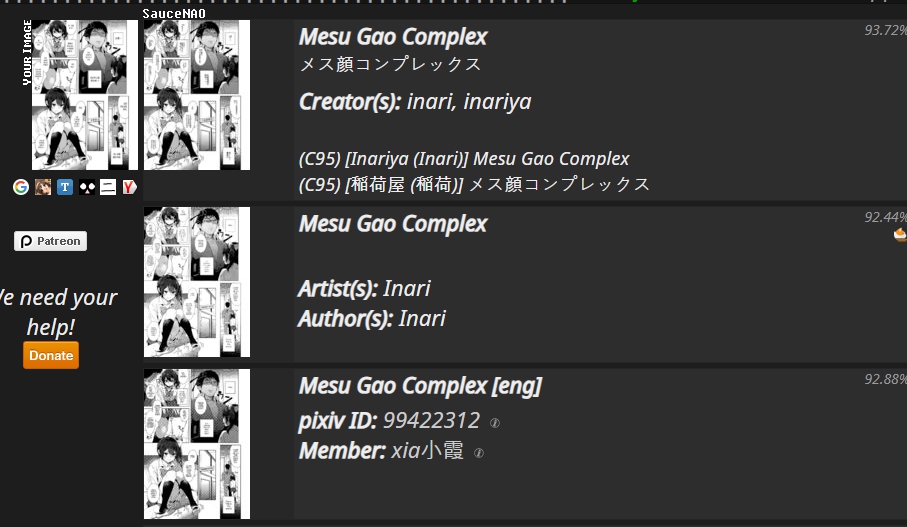Click the '(C95) [Inariya (Inari)]' source line
Viewport: 907px width, 527px height.
(x=464, y=159)
